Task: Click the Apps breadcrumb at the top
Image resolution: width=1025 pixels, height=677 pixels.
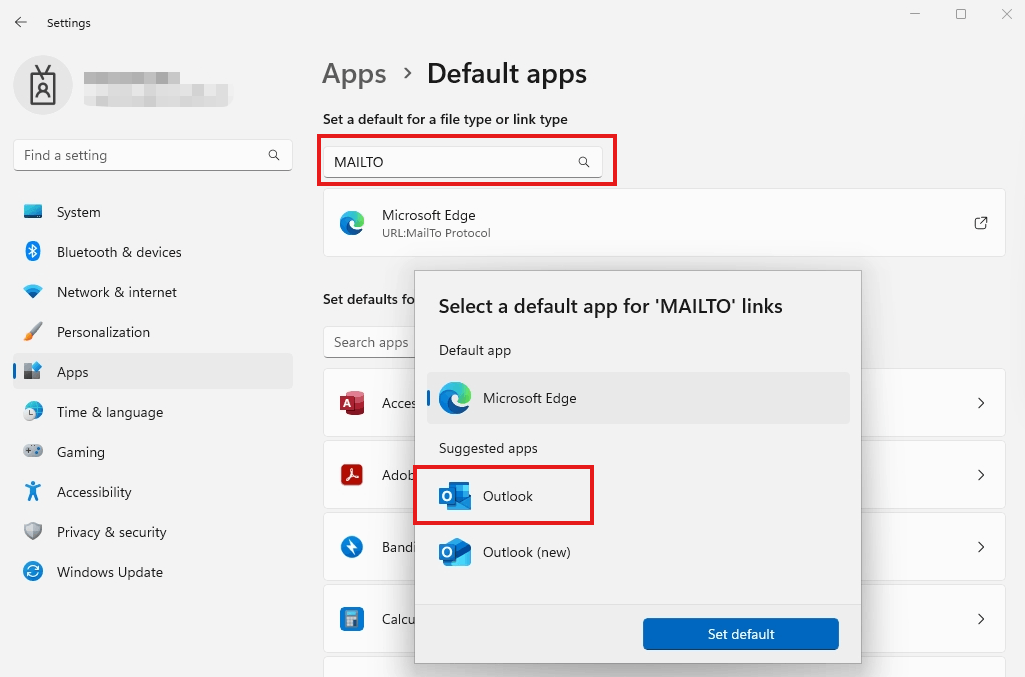Action: tap(354, 73)
